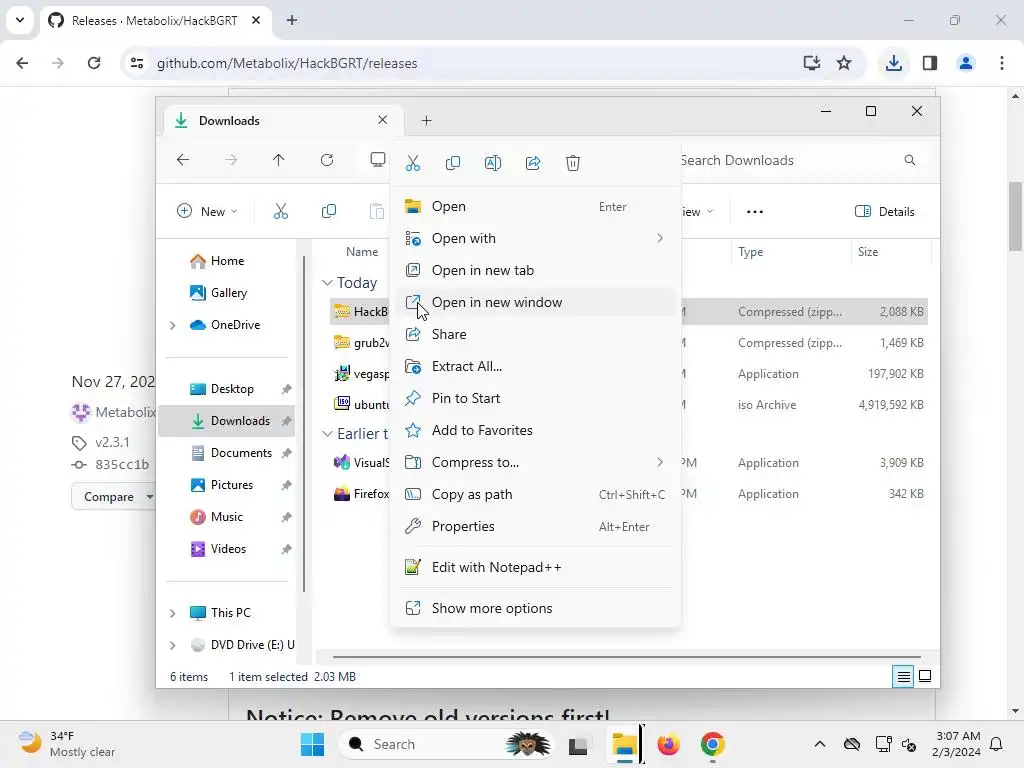
Task: Open Home in the navigation pane
Action: click(227, 261)
